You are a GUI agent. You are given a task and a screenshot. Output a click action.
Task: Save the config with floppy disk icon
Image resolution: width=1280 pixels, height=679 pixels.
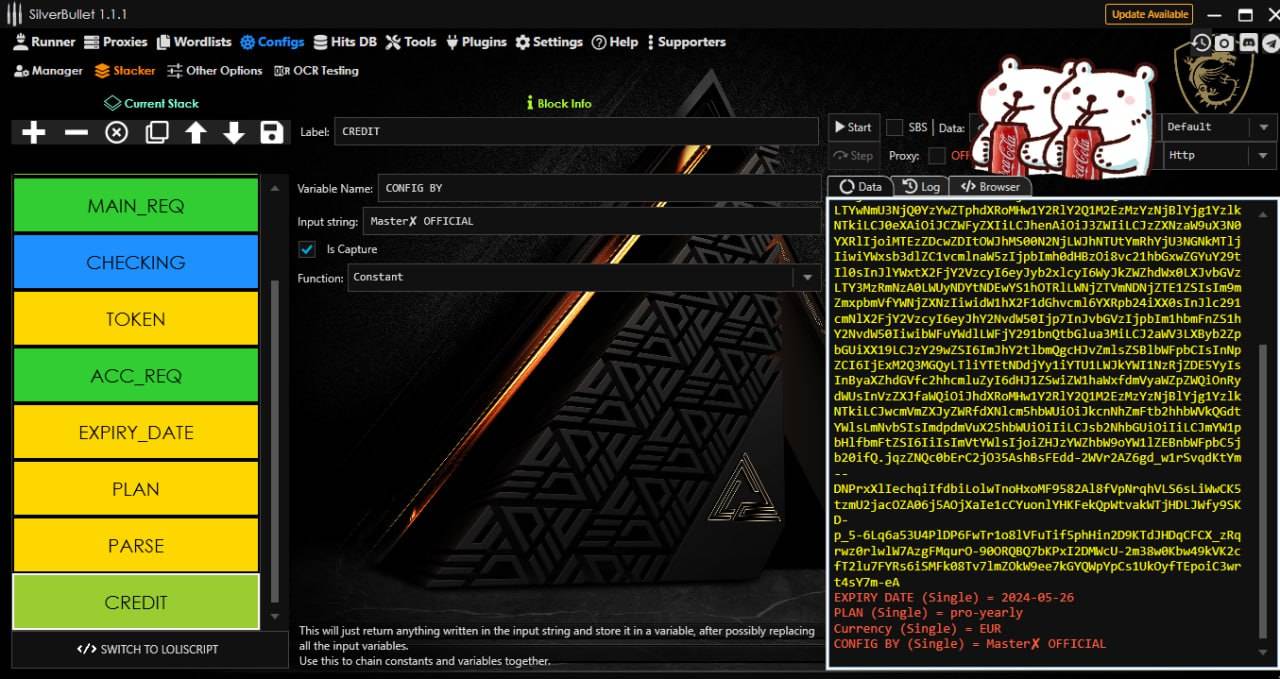271,132
